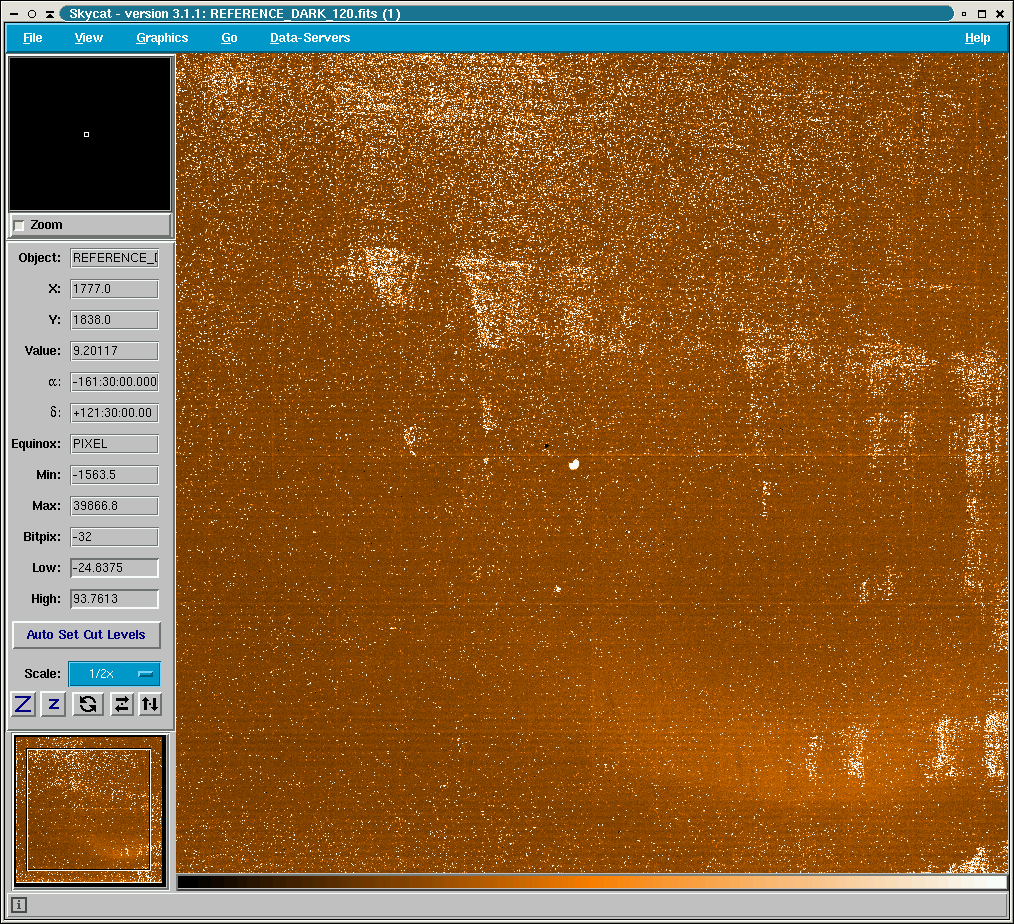The width and height of the screenshot is (1014, 924).
Task: Expand the Go menu
Action: (229, 38)
